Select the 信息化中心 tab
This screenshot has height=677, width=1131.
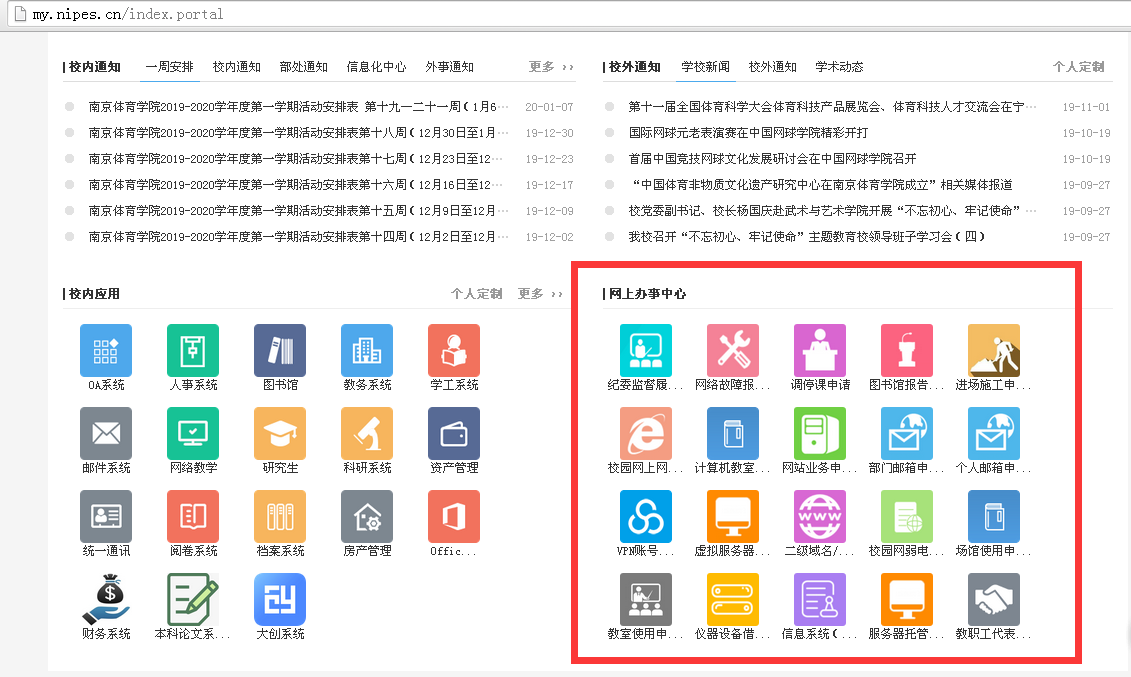(x=376, y=67)
